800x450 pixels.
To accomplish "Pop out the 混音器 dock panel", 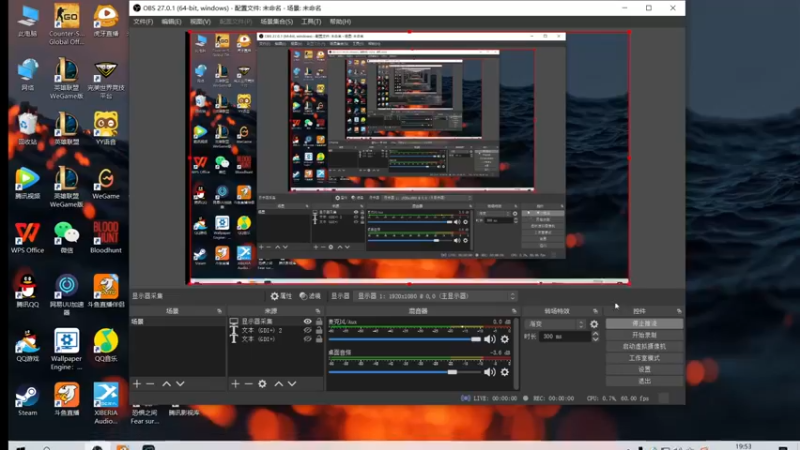I will pyautogui.click(x=514, y=311).
